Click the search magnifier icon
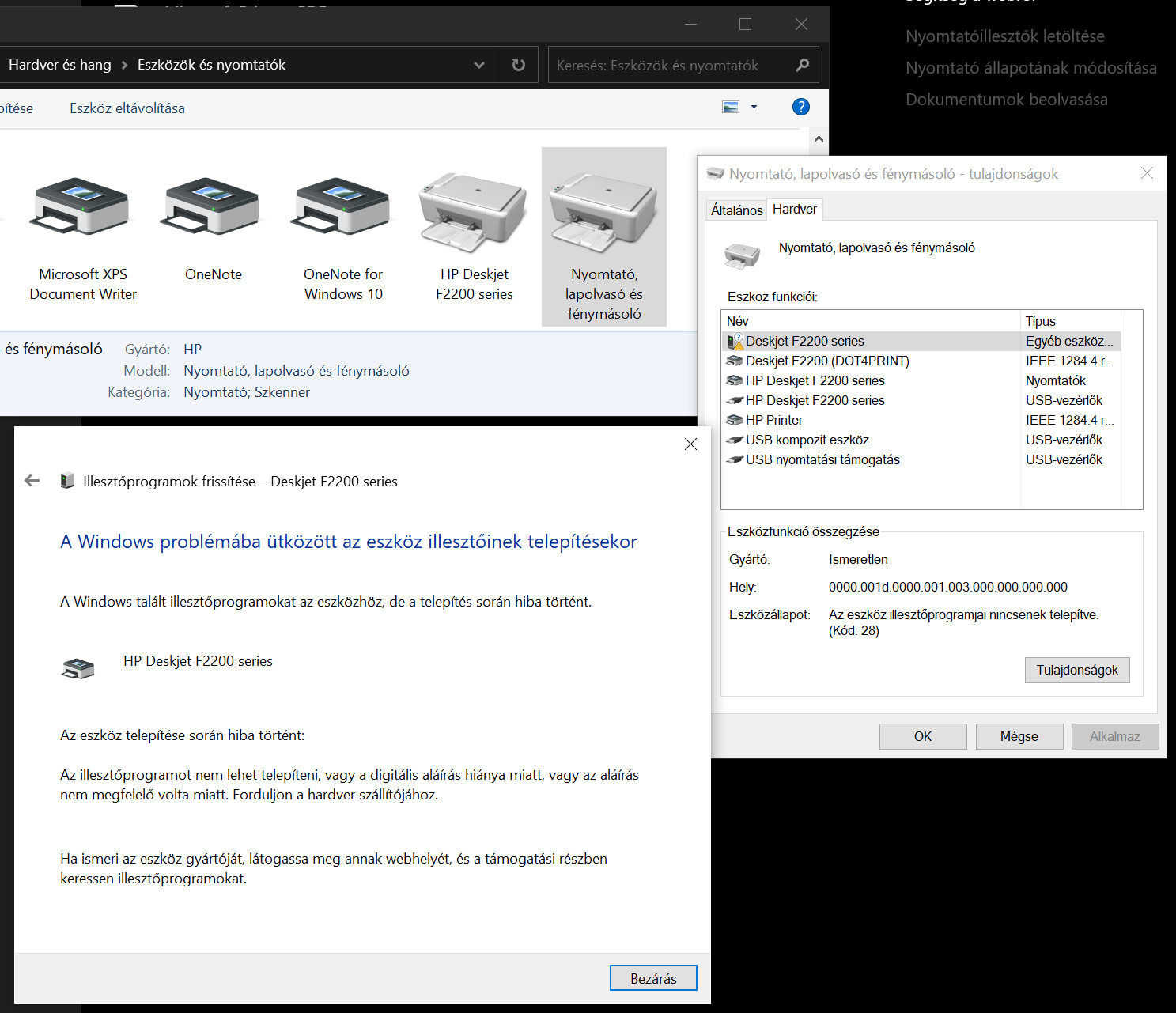The width and height of the screenshot is (1176, 1013). (x=802, y=65)
